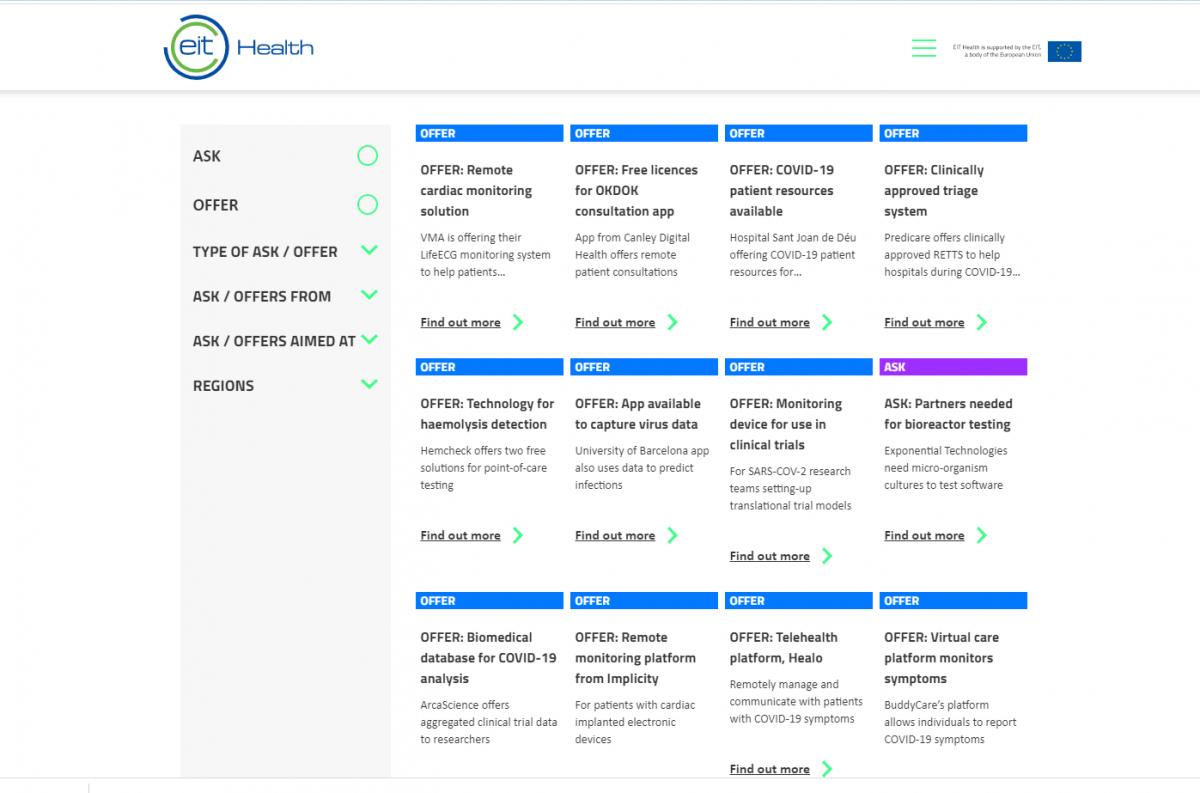
Task: Select the OFFER filter radio circle
Action: tap(368, 205)
